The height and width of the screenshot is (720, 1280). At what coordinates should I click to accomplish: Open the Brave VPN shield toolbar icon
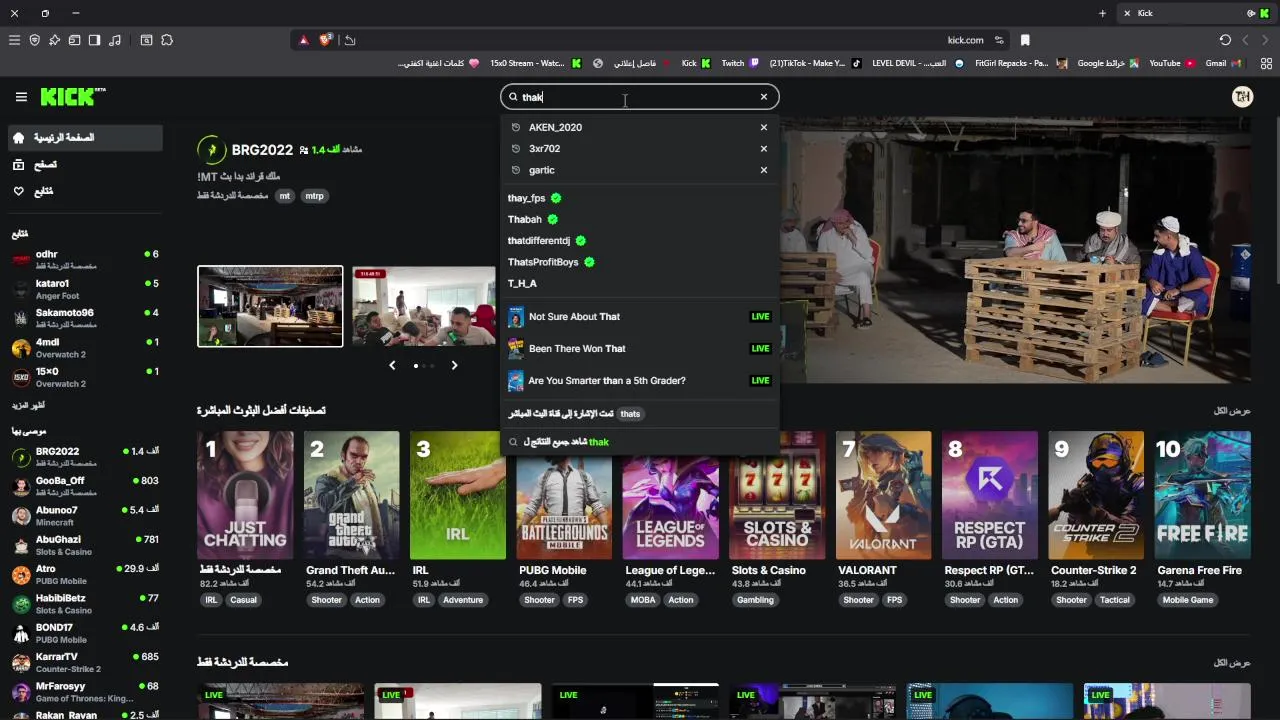point(35,40)
